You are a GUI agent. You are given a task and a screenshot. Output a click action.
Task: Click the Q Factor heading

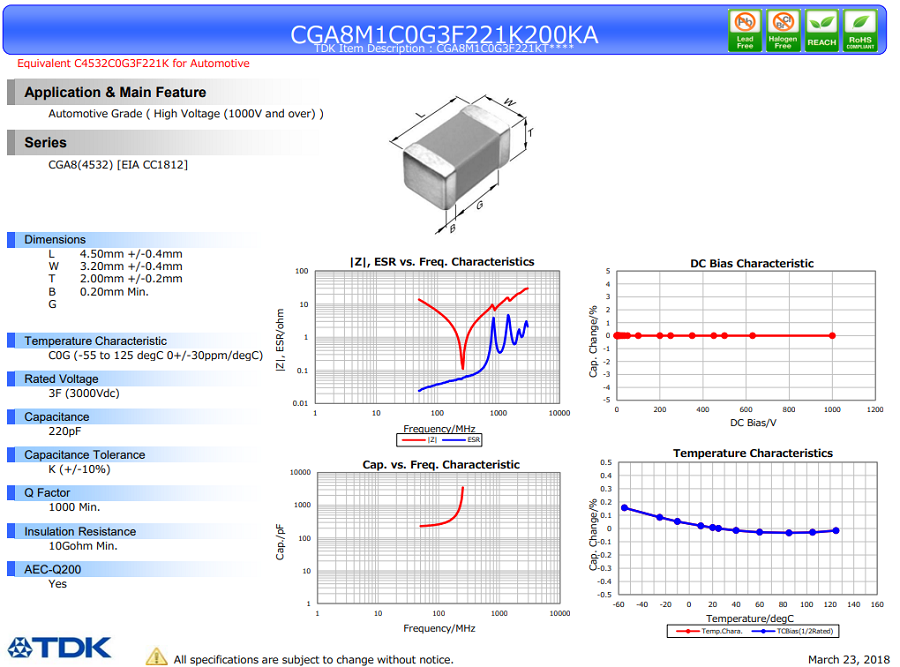click(47, 493)
